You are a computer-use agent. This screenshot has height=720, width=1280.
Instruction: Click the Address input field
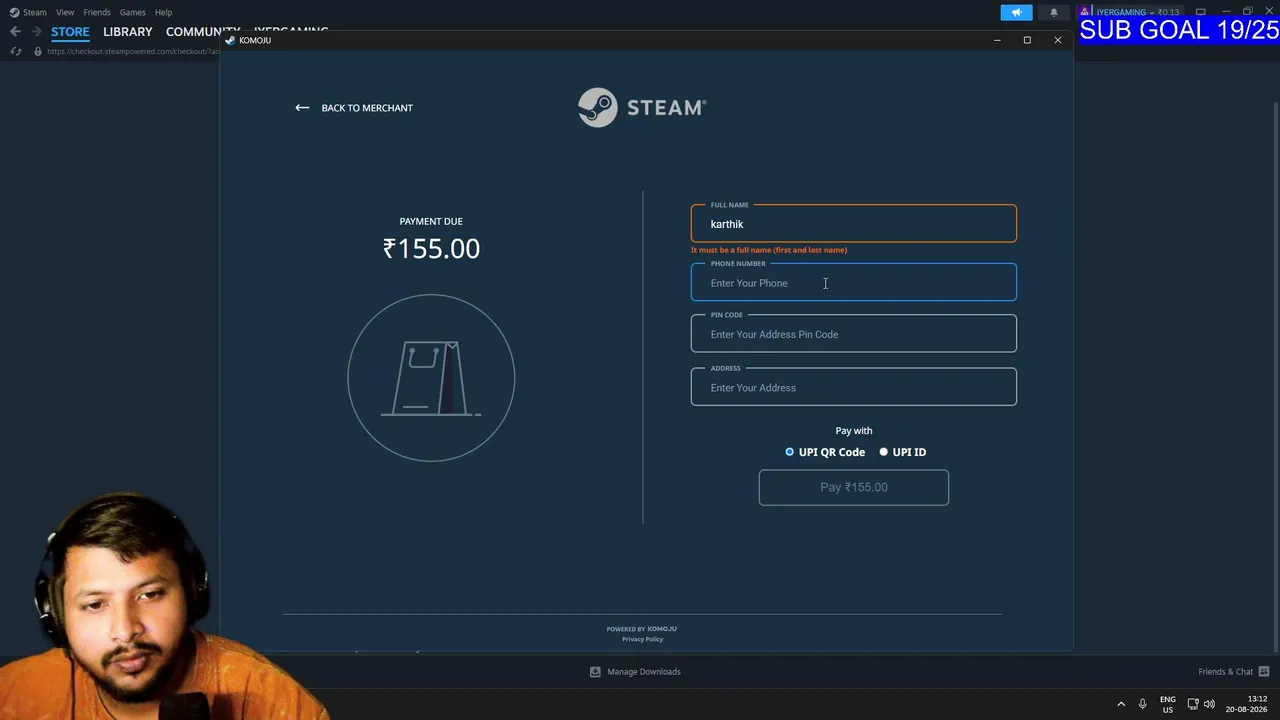click(853, 387)
